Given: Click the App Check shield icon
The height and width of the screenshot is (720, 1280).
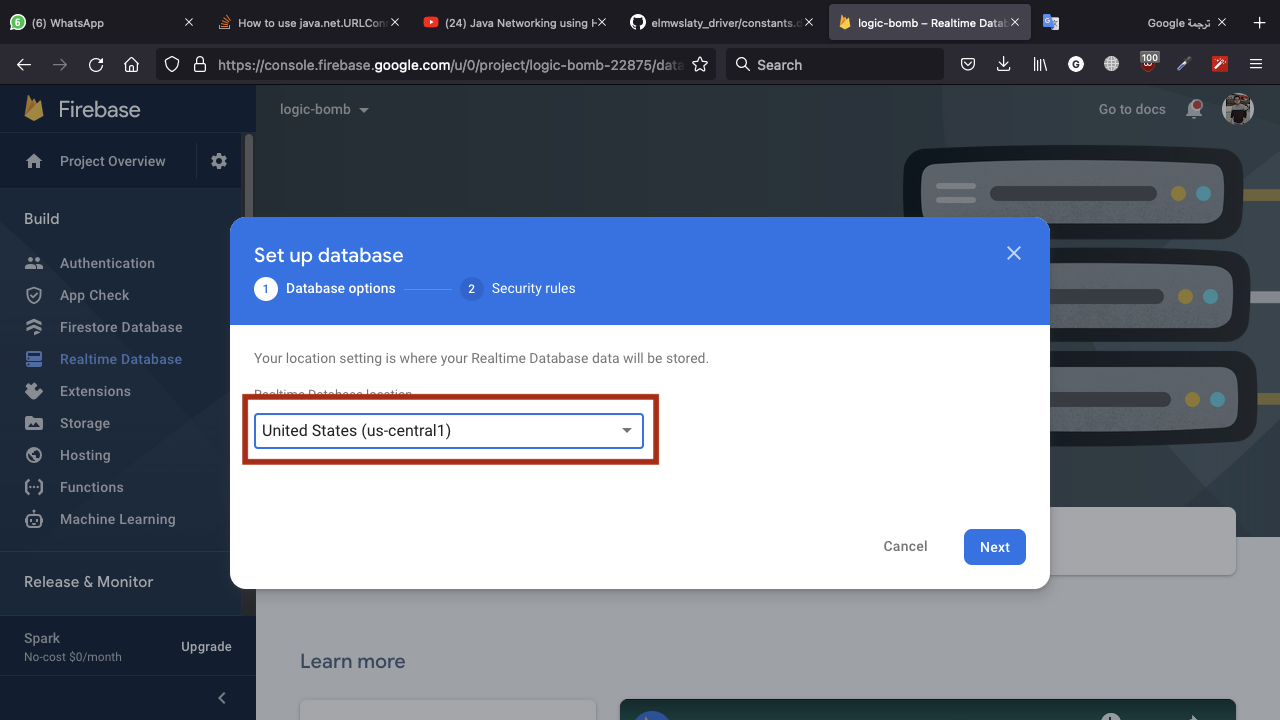Looking at the screenshot, I should [x=34, y=295].
